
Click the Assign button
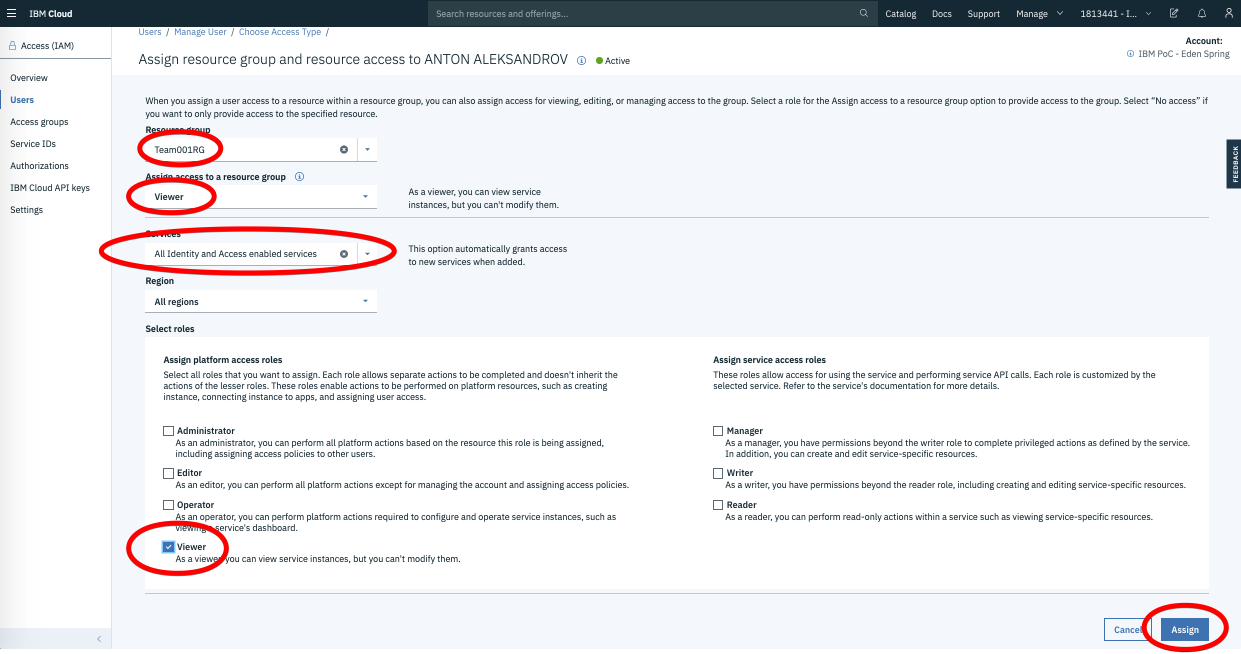pos(1185,630)
